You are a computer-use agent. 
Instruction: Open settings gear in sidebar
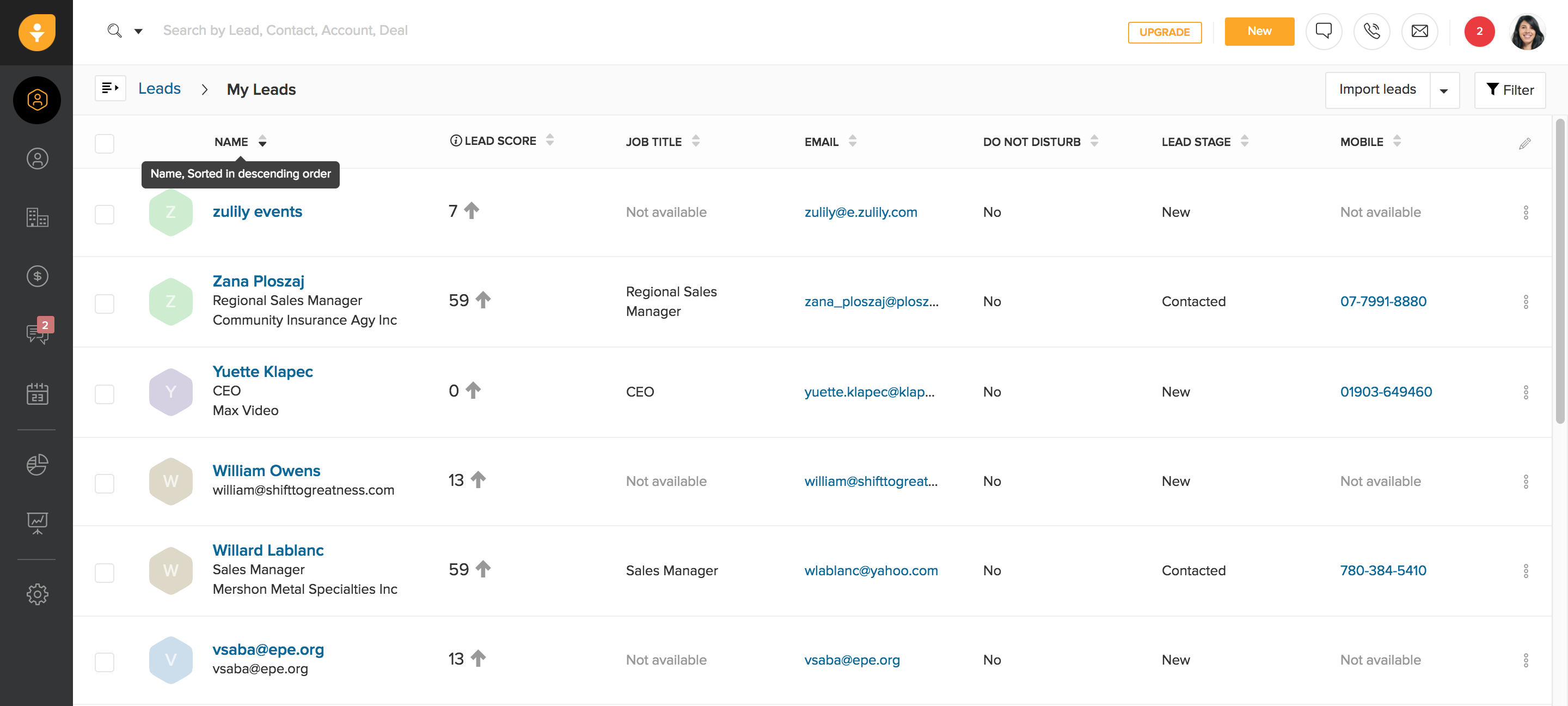37,594
